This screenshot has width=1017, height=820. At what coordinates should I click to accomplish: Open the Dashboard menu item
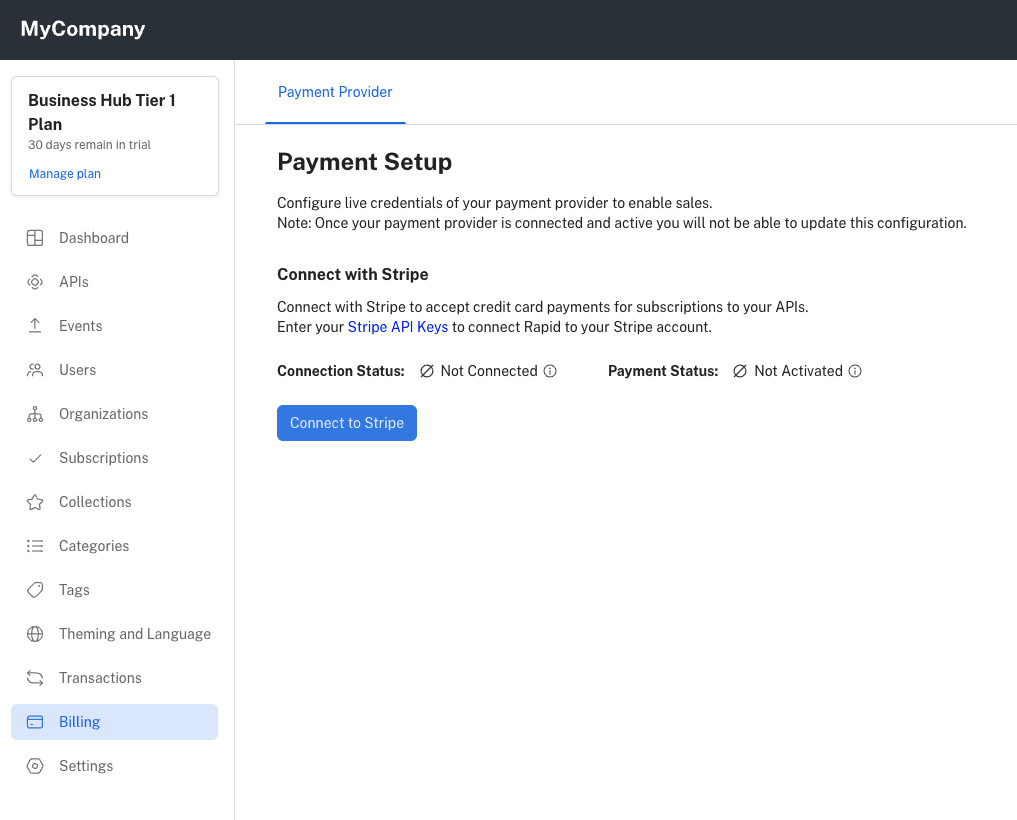(115, 238)
